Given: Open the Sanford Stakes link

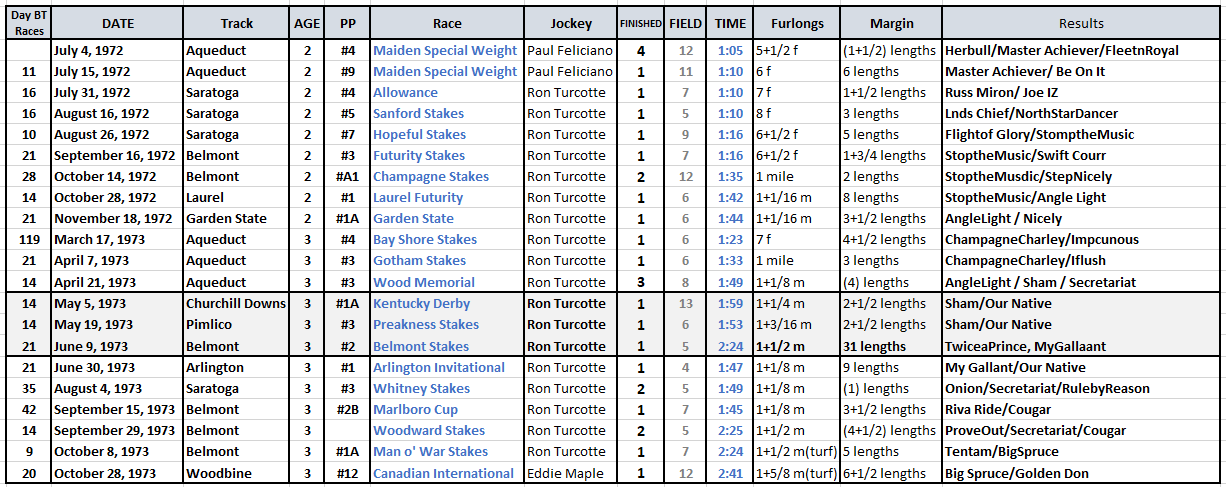Looking at the screenshot, I should (418, 113).
